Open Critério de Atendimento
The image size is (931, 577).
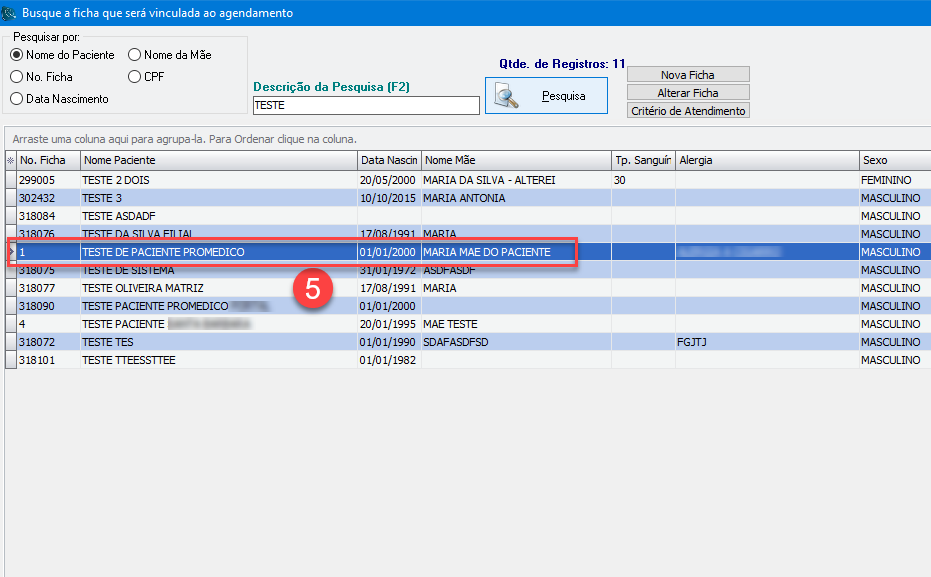point(688,111)
